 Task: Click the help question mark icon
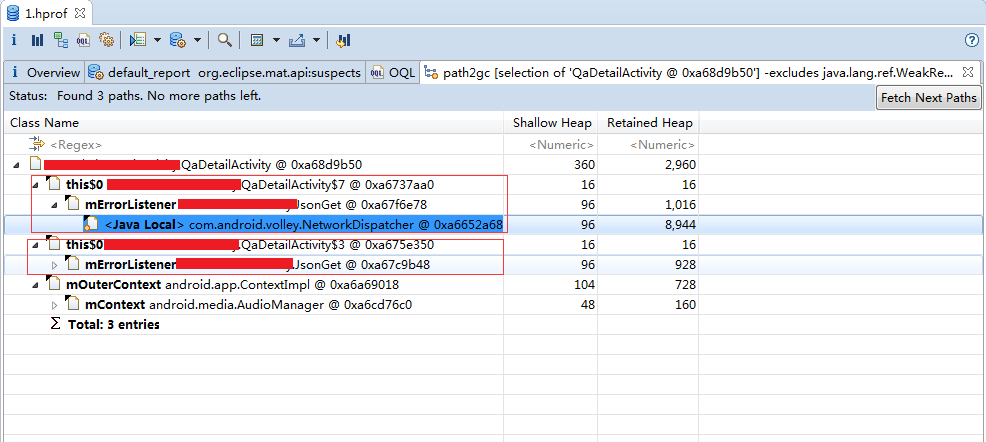pyautogui.click(x=971, y=40)
